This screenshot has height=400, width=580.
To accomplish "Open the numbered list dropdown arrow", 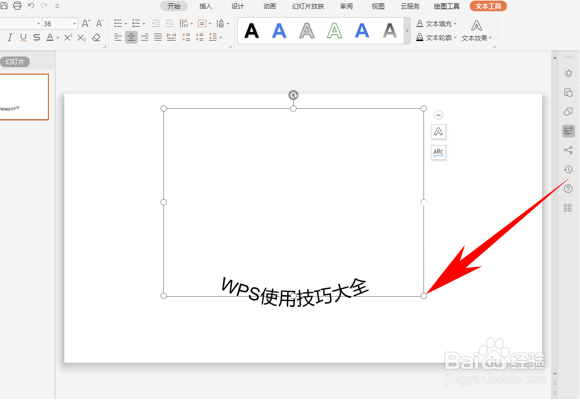I will pyautogui.click(x=144, y=24).
